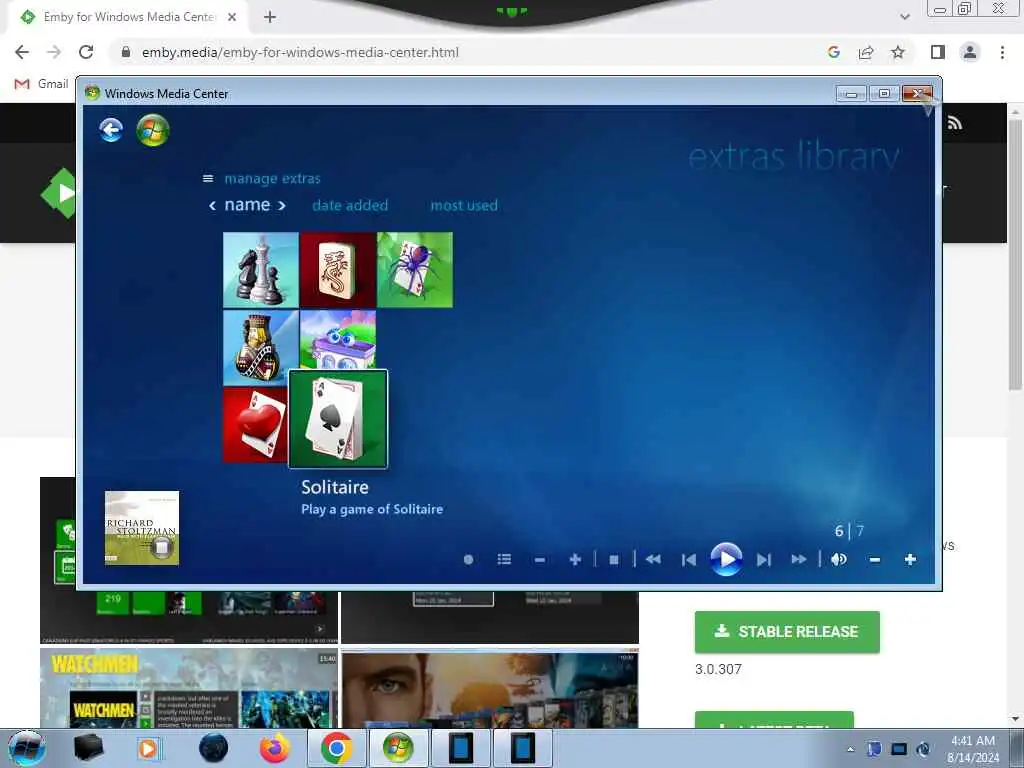Click the rewind button
1024x768 pixels.
(653, 560)
